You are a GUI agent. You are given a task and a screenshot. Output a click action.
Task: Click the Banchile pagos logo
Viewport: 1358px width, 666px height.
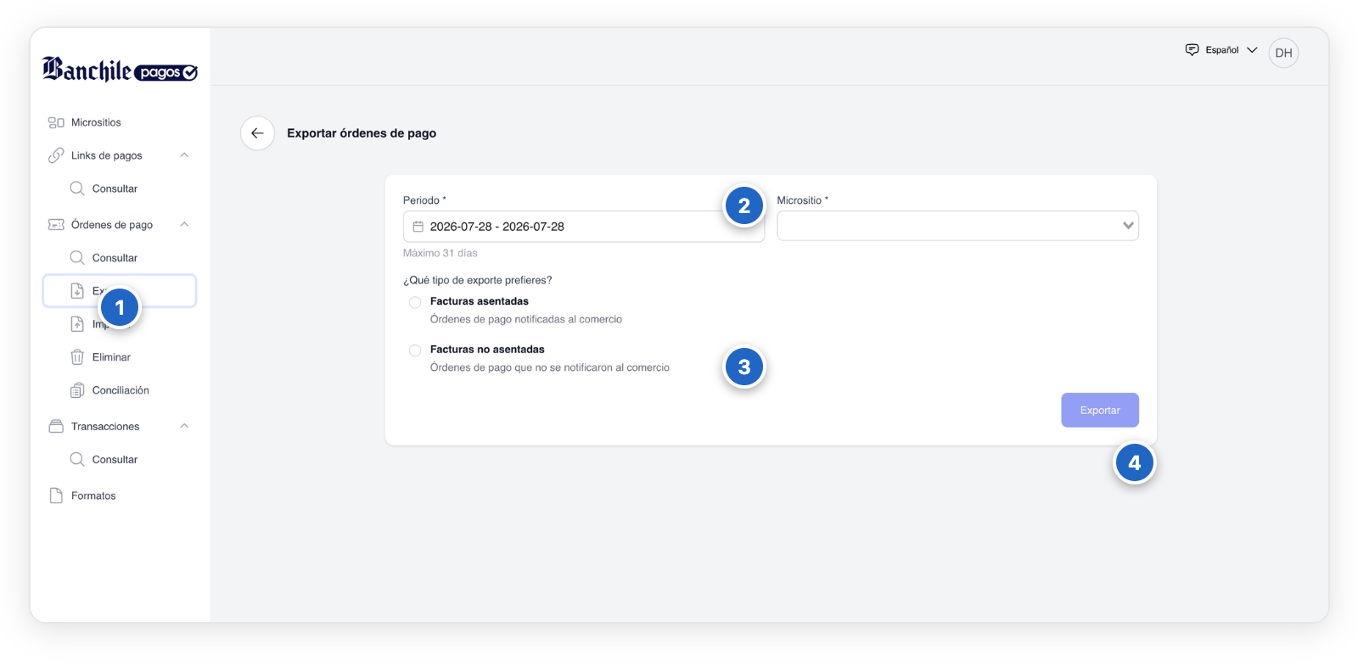(x=120, y=69)
